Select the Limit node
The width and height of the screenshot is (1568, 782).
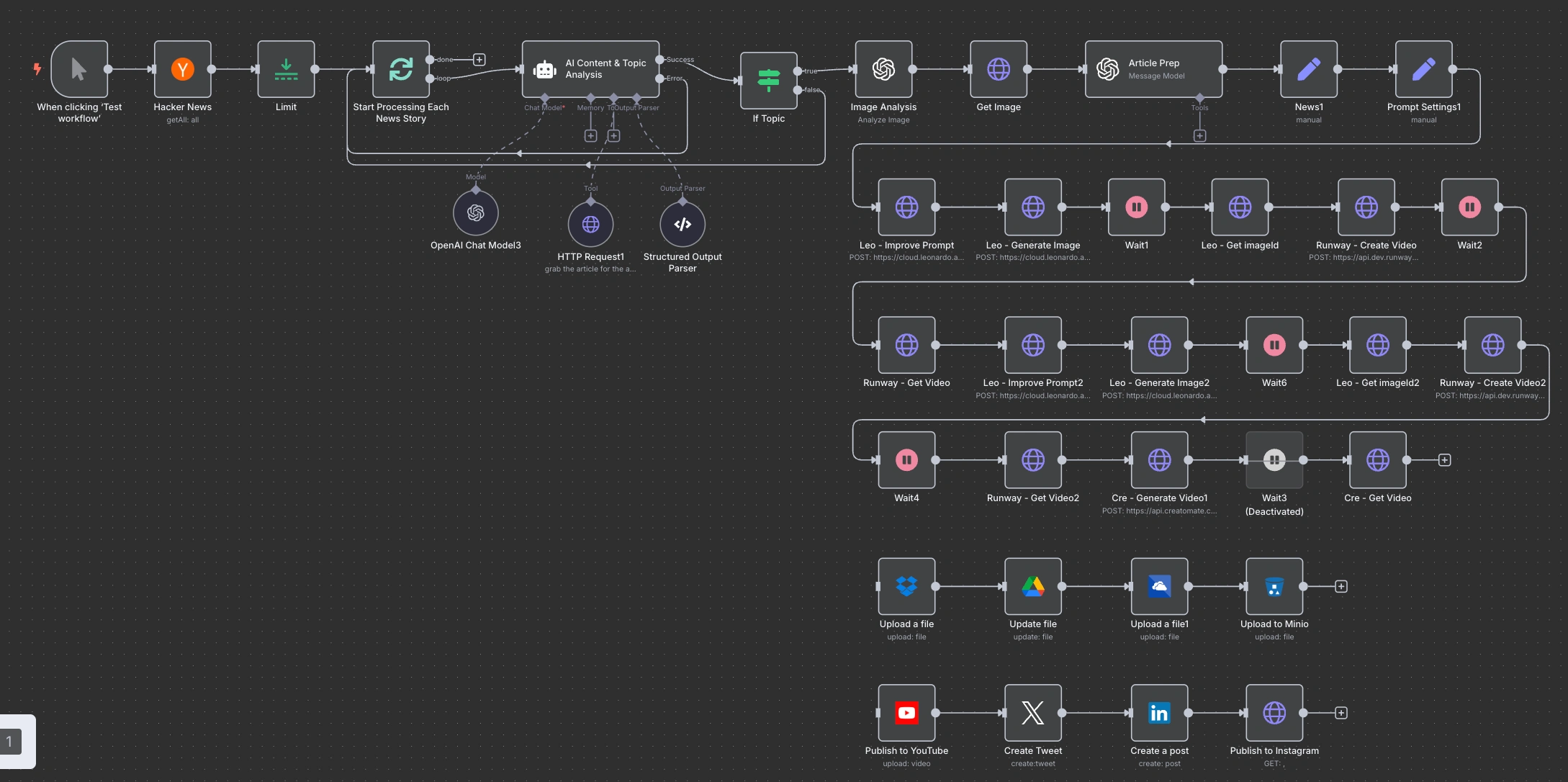(286, 69)
